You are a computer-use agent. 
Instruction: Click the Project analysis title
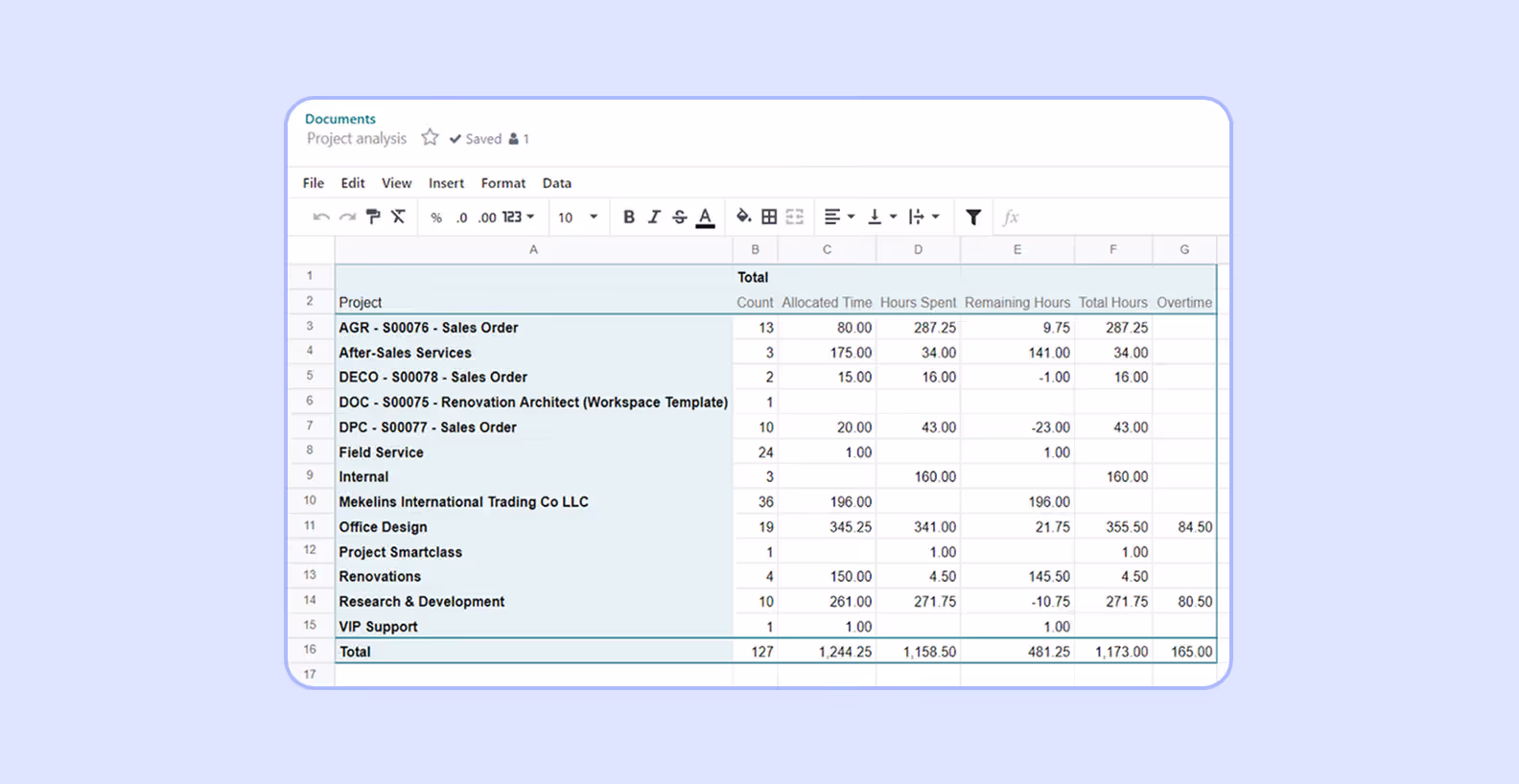(x=357, y=139)
